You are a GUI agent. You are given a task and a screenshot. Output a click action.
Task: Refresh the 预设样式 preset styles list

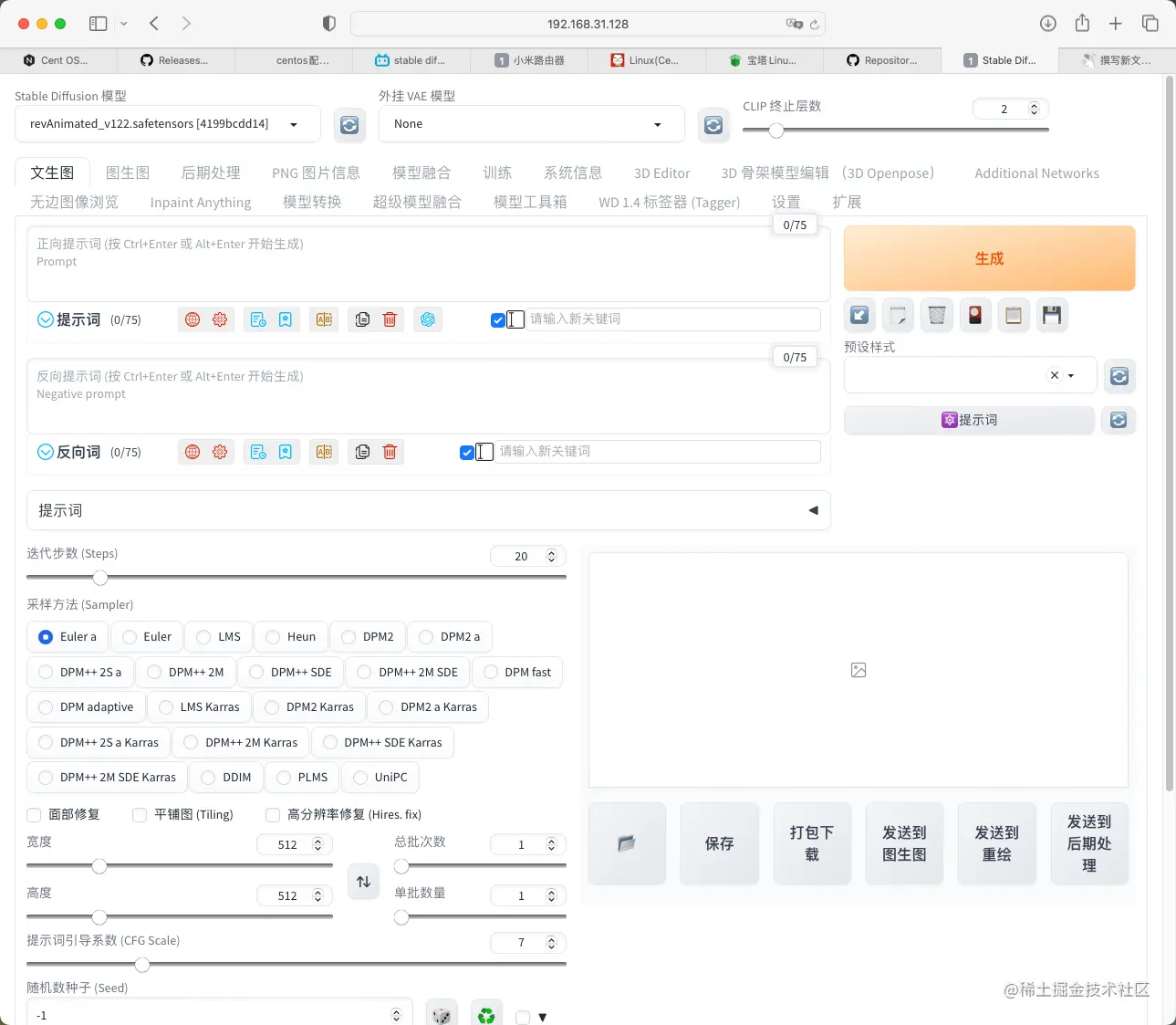(1119, 376)
